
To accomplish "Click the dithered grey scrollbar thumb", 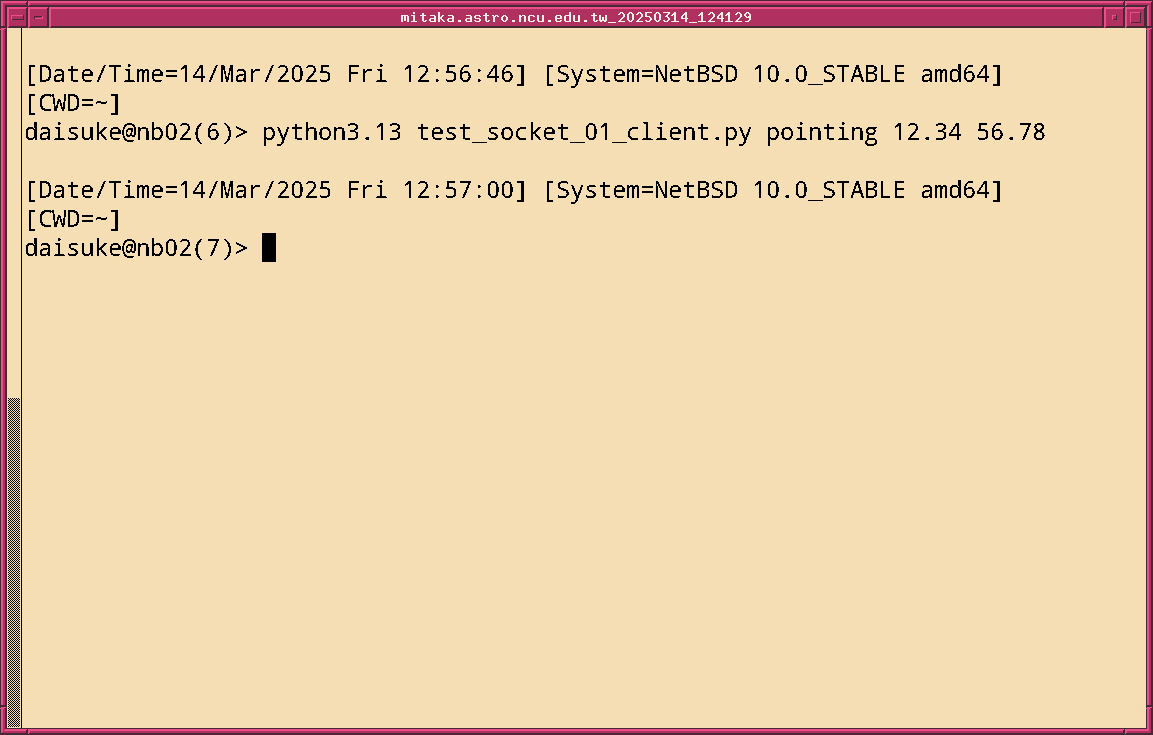I will pos(14,560).
